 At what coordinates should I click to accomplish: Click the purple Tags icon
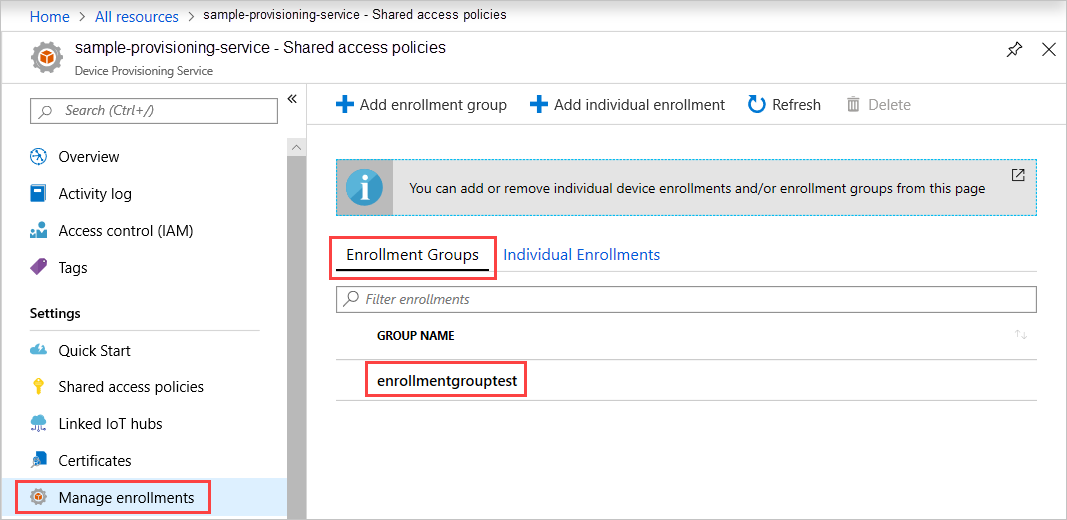click(38, 267)
